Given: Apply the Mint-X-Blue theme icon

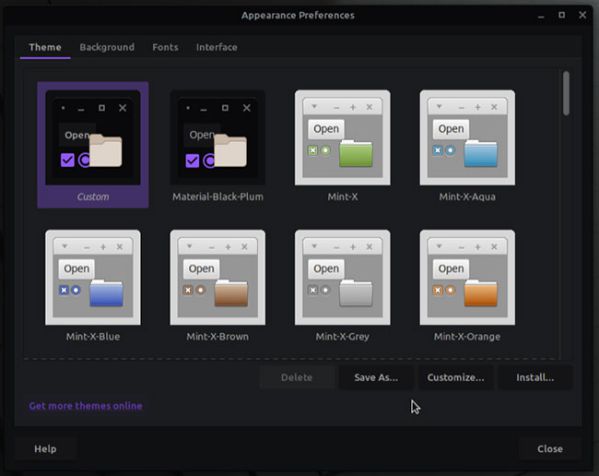Looking at the screenshot, I should (x=93, y=277).
